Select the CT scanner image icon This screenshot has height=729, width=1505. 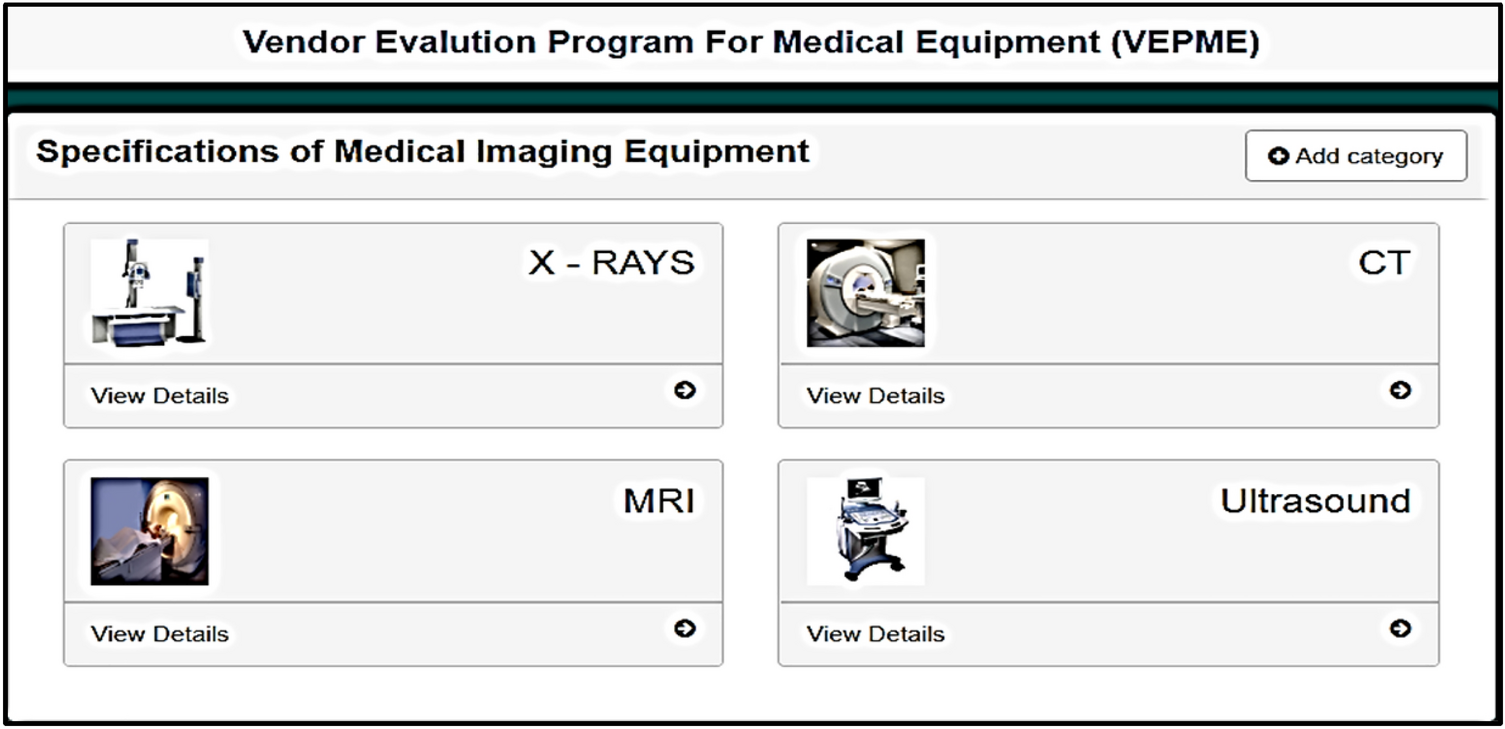[866, 293]
